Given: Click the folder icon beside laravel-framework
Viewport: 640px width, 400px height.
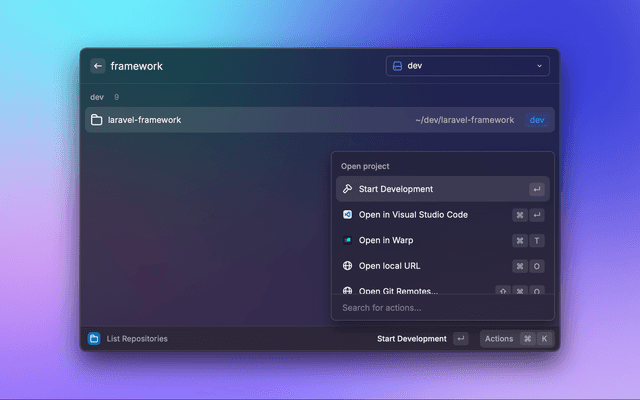Looking at the screenshot, I should 96,120.
